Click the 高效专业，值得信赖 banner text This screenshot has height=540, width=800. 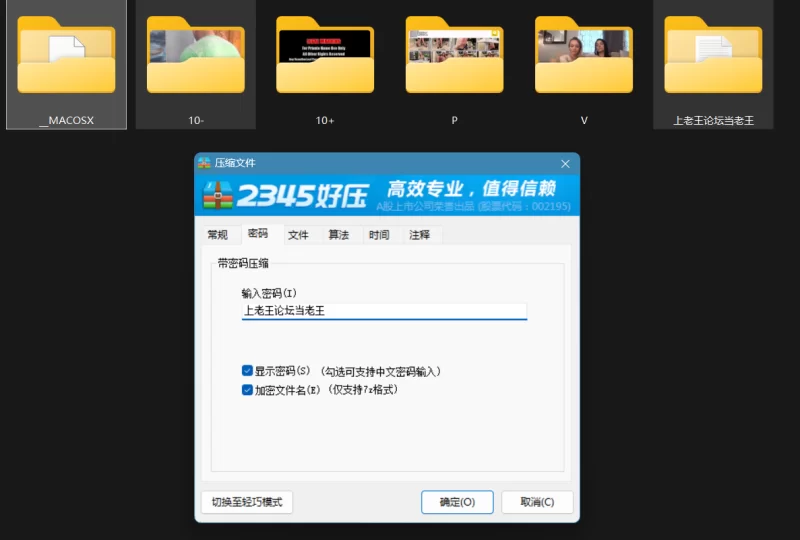coord(471,189)
